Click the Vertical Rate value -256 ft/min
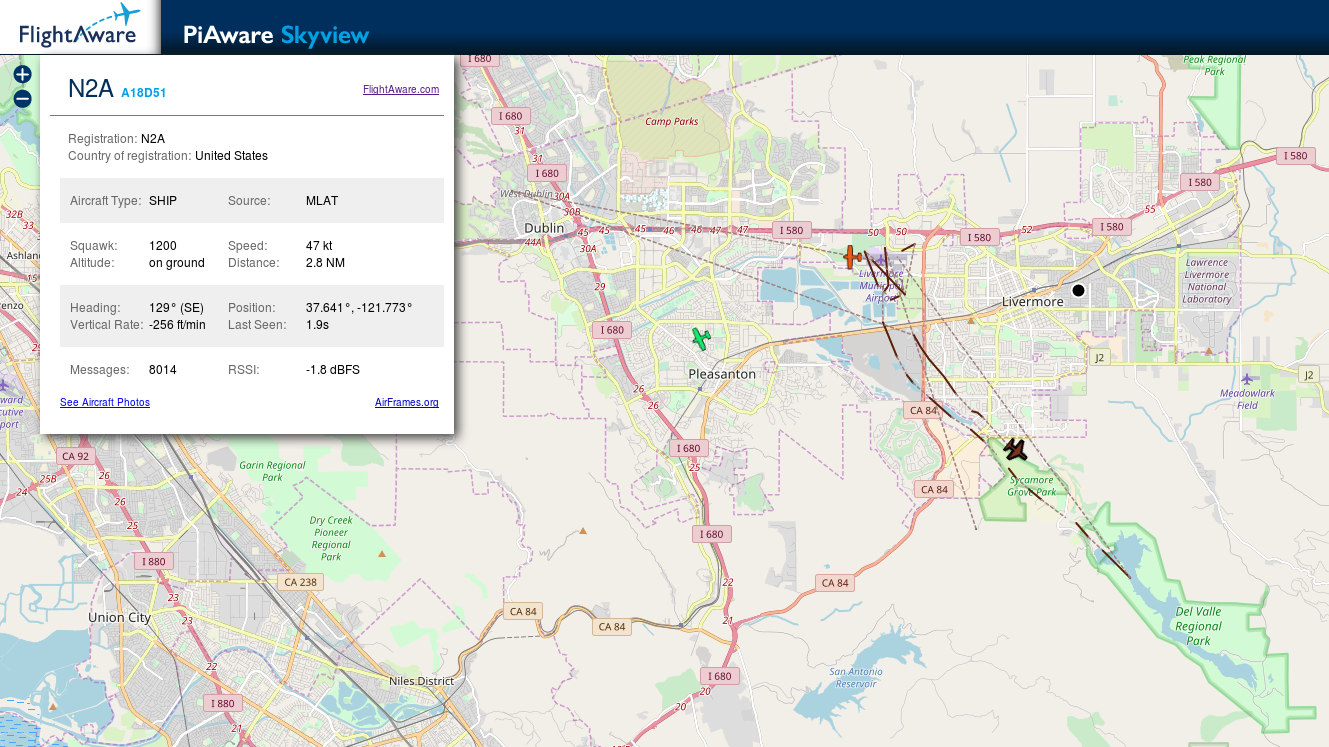 click(x=177, y=325)
